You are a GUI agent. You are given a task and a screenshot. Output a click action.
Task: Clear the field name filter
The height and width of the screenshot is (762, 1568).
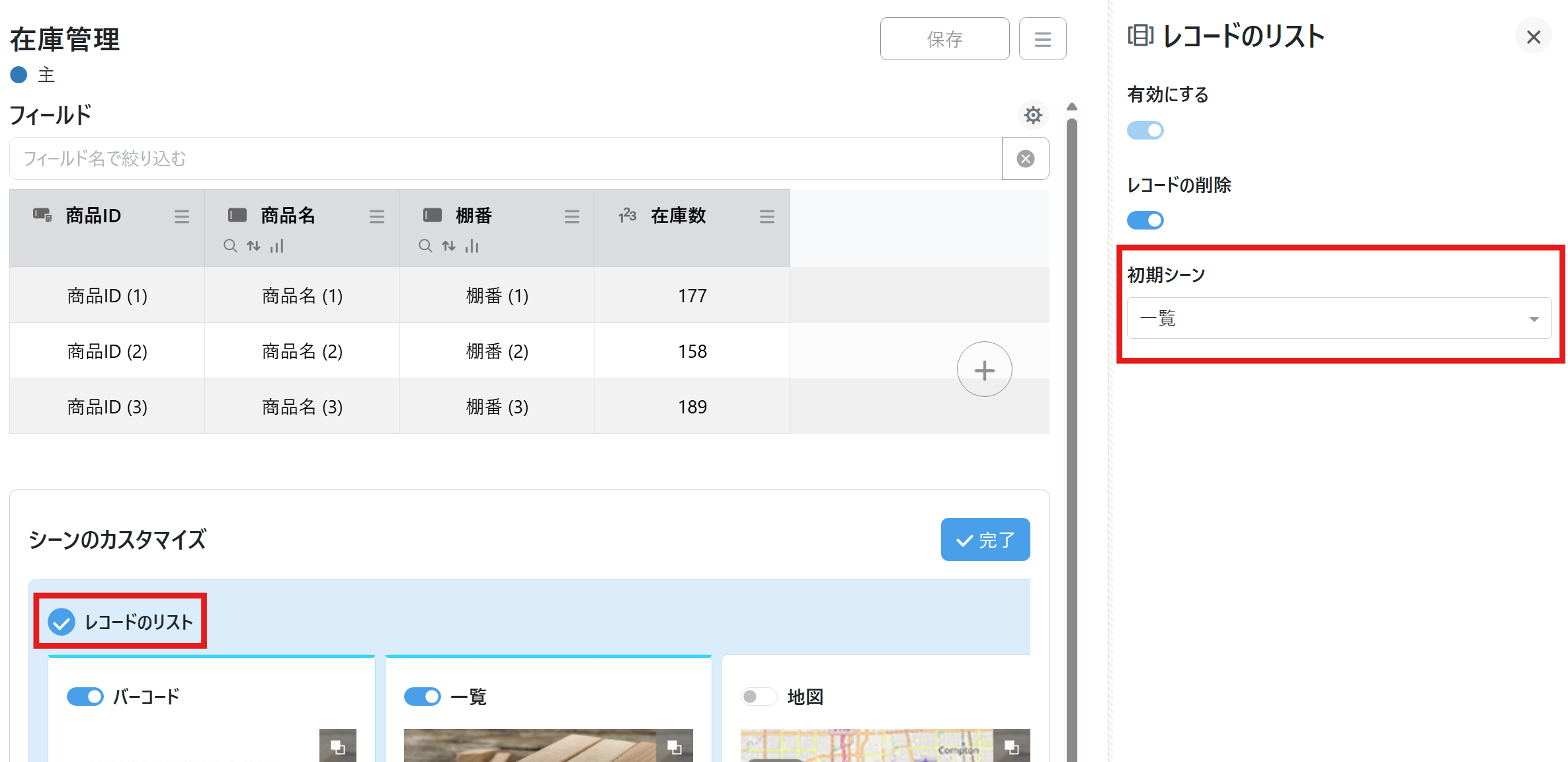(1025, 159)
